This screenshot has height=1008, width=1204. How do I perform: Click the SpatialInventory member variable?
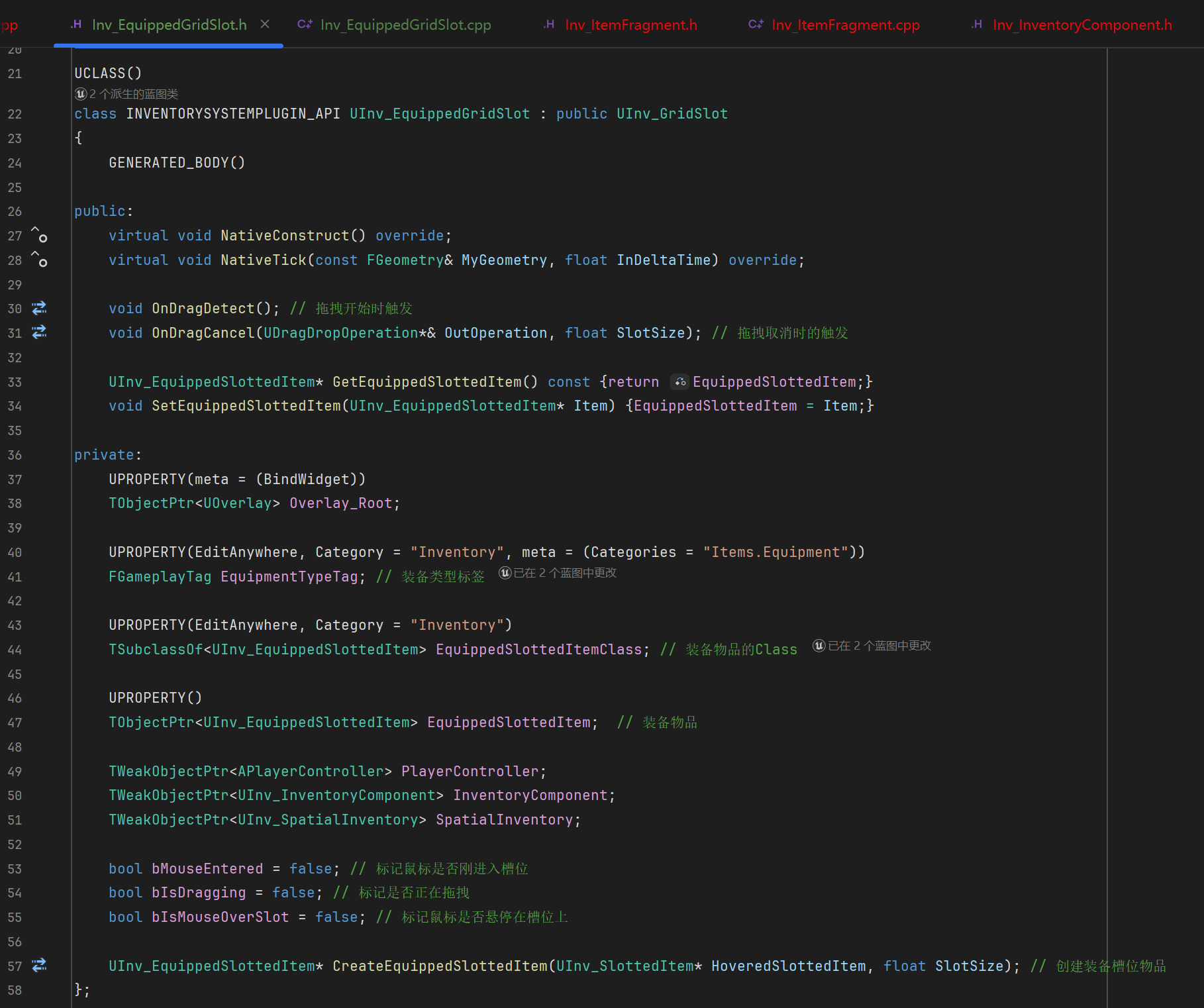[x=505, y=820]
